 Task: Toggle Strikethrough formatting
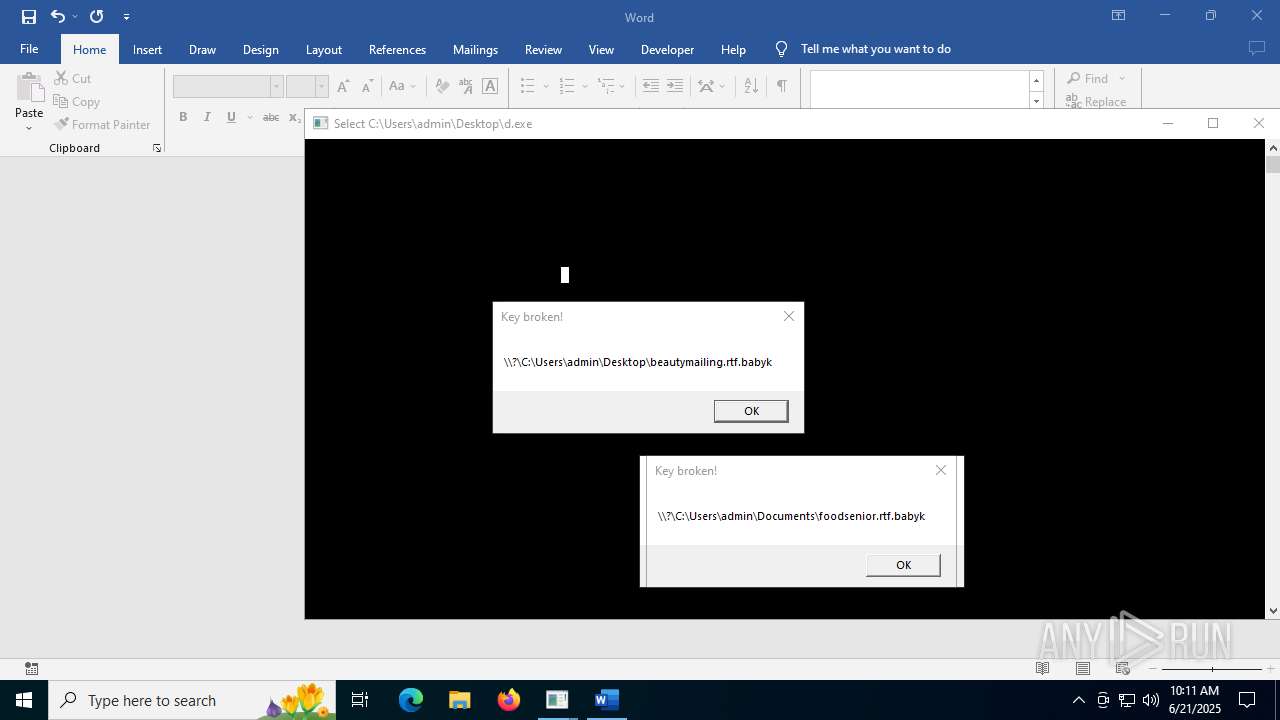coord(271,117)
